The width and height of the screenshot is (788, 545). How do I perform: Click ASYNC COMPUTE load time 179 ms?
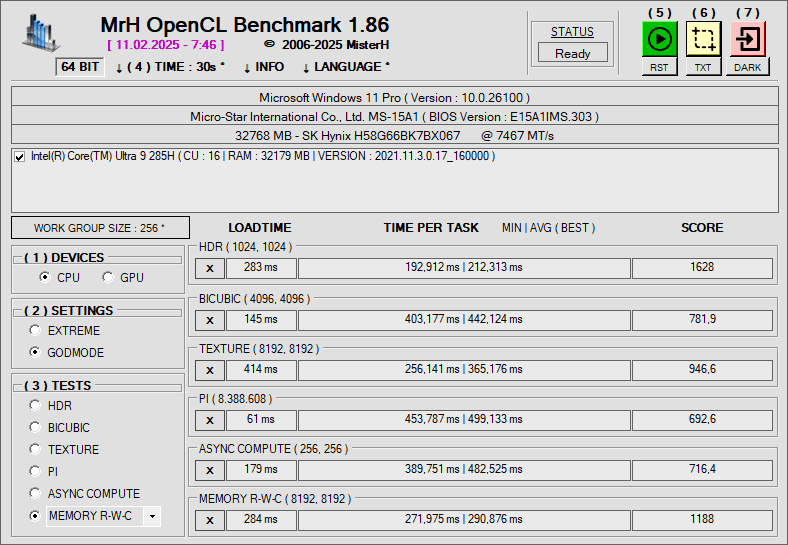pyautogui.click(x=261, y=470)
